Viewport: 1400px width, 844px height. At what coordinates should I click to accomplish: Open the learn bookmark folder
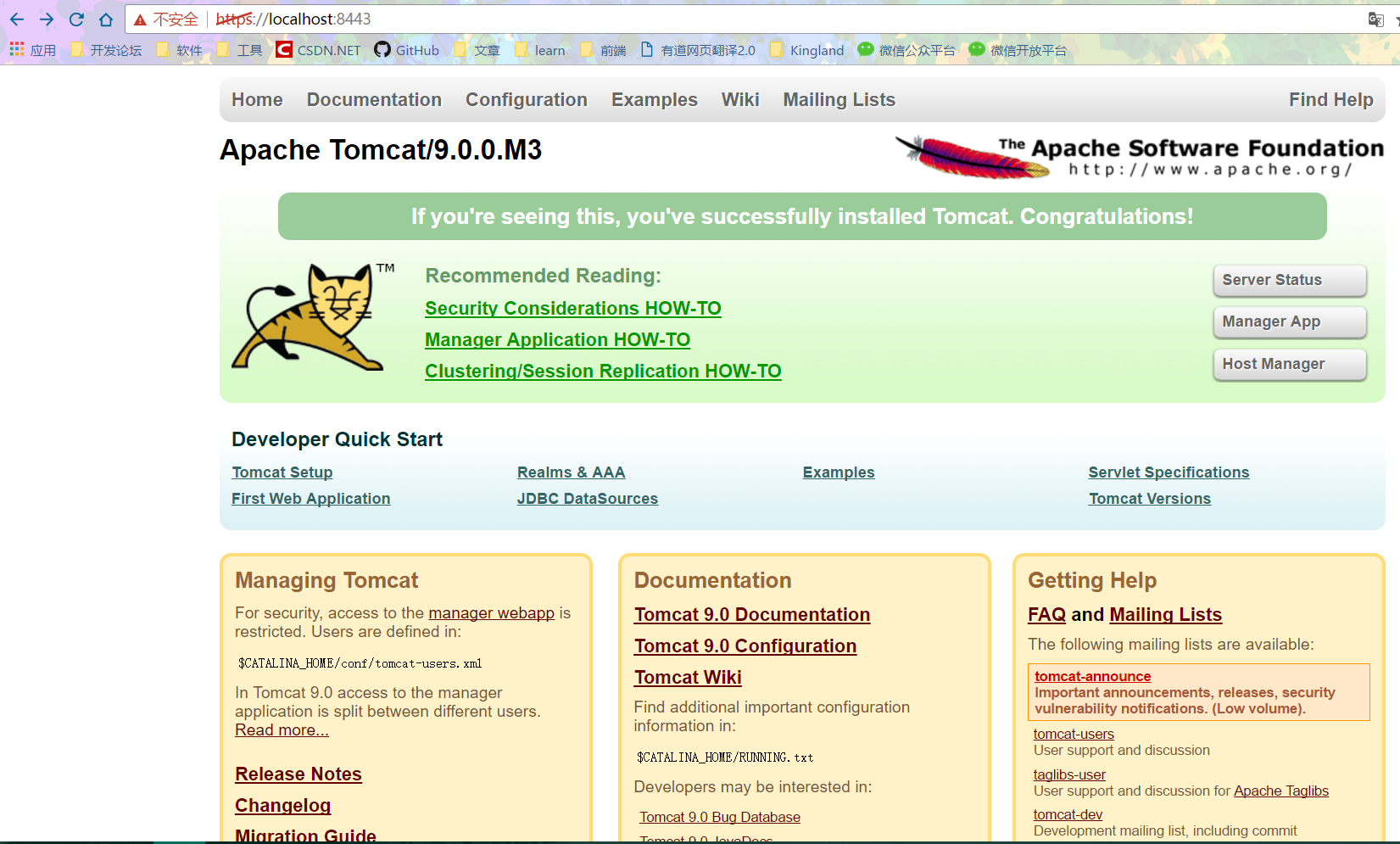[x=540, y=50]
